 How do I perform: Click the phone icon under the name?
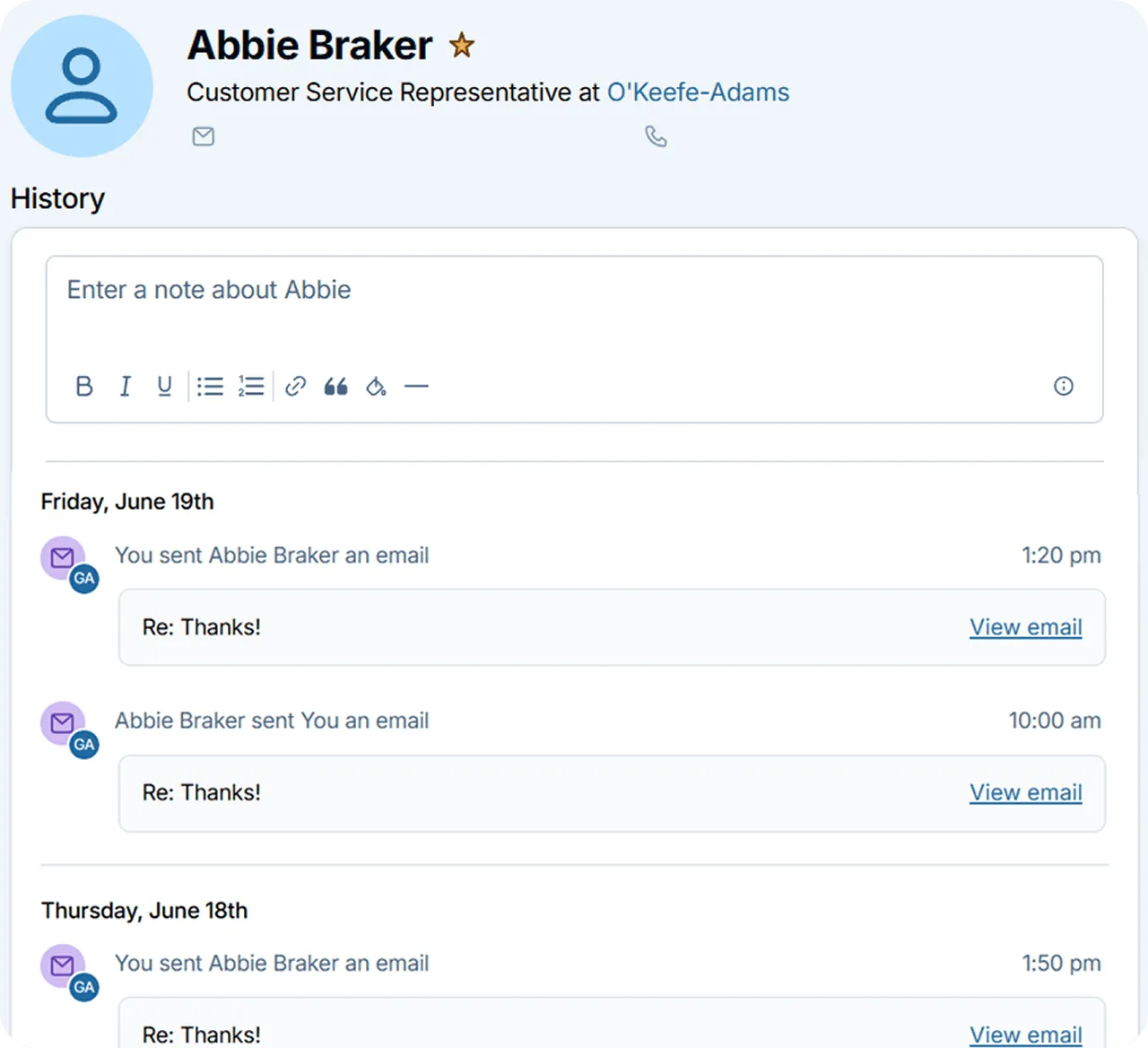point(656,136)
